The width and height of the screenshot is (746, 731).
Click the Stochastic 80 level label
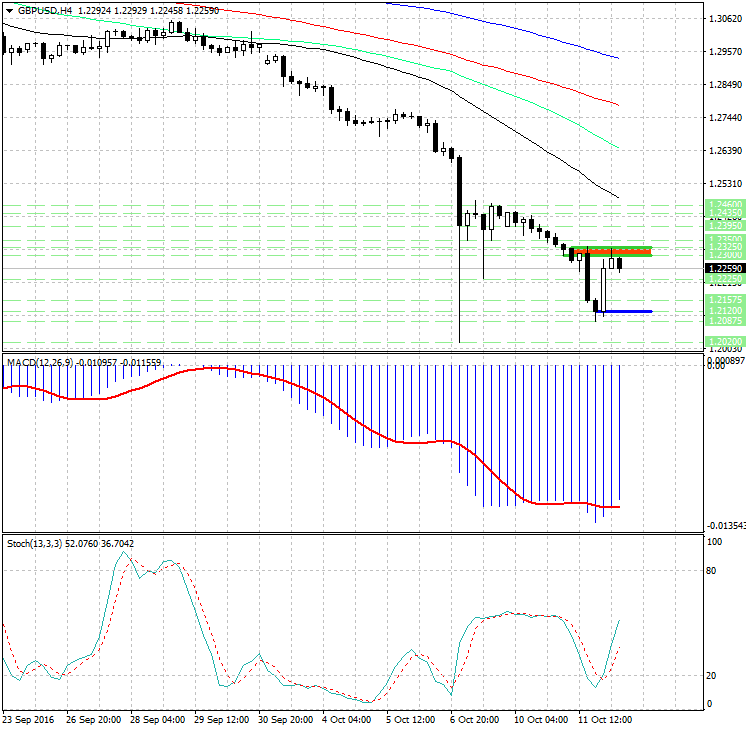711,571
